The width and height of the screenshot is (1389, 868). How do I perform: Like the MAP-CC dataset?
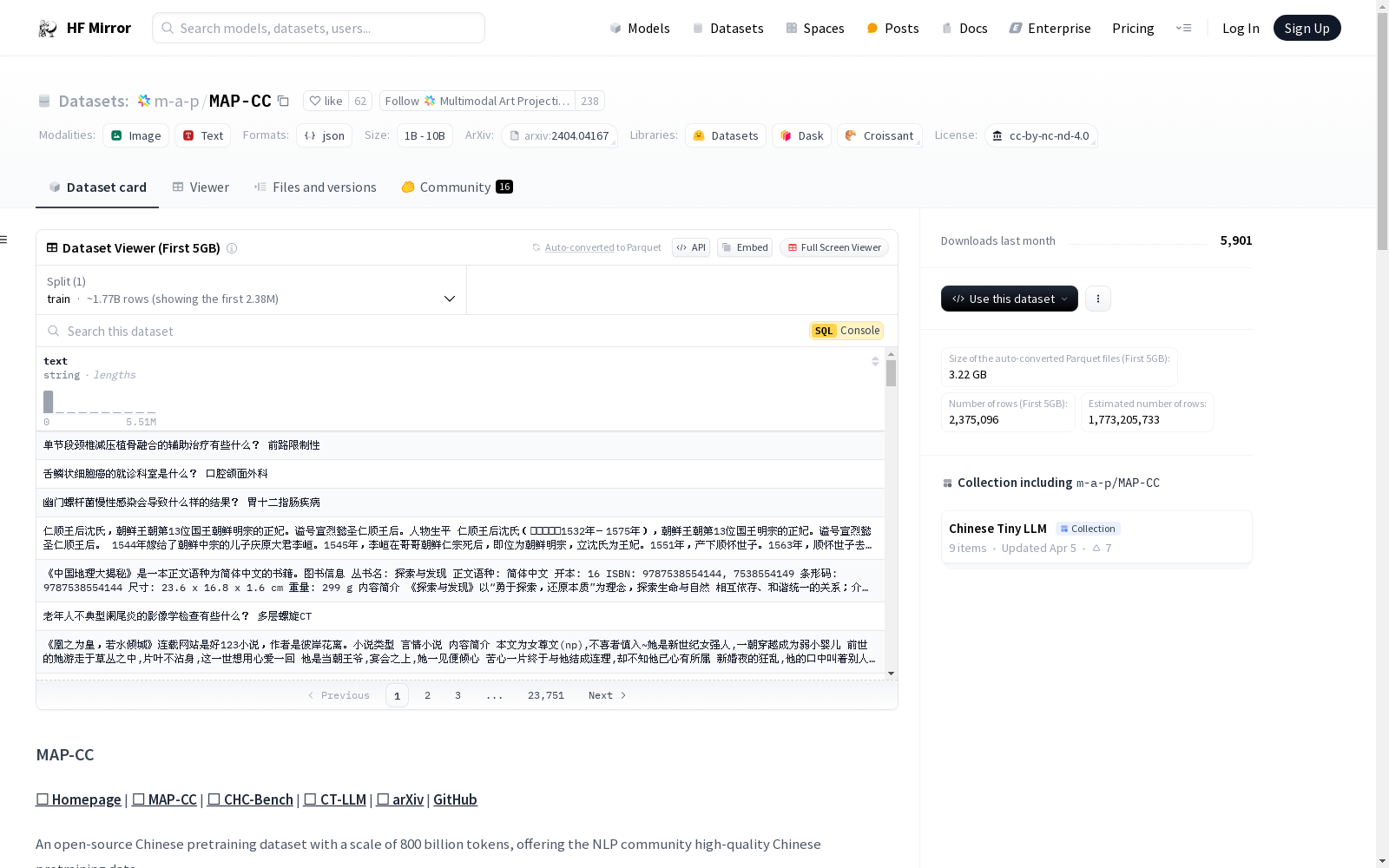(x=326, y=101)
